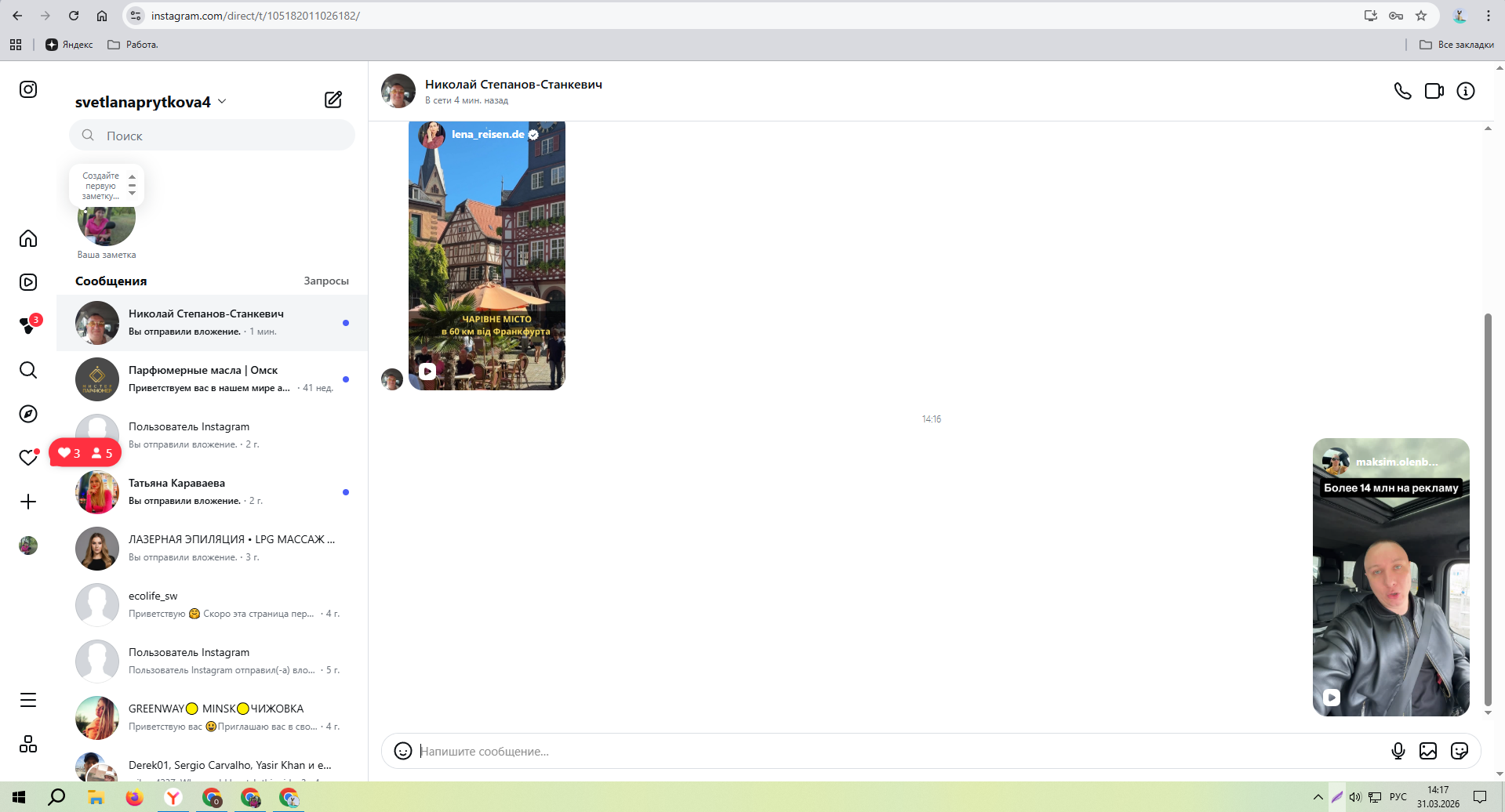Image resolution: width=1505 pixels, height=812 pixels.
Task: Open password manager key icon
Action: tap(1396, 16)
